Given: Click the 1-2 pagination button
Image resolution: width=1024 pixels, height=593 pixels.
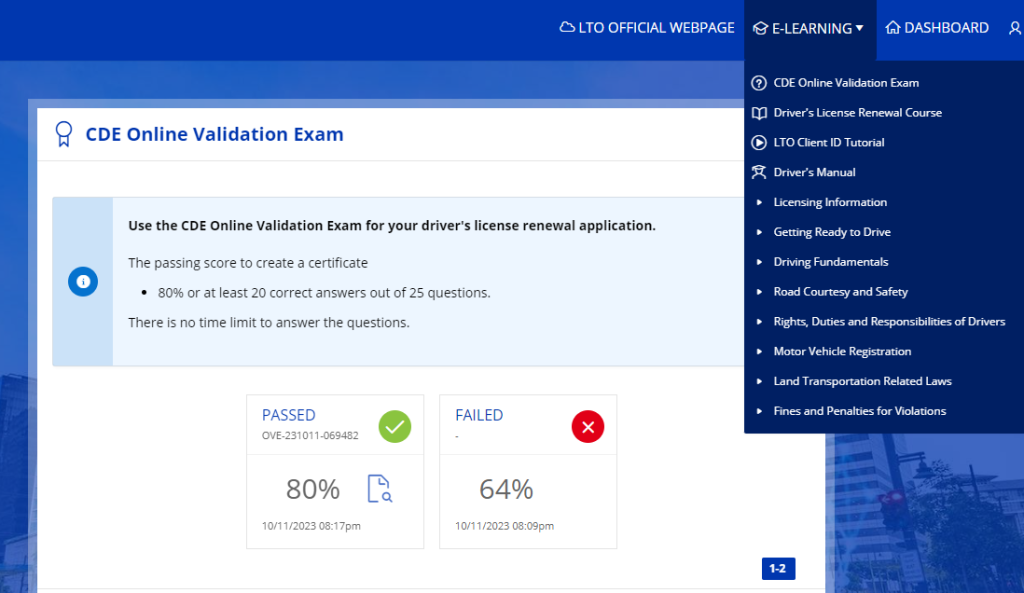Looking at the screenshot, I should click(x=778, y=569).
